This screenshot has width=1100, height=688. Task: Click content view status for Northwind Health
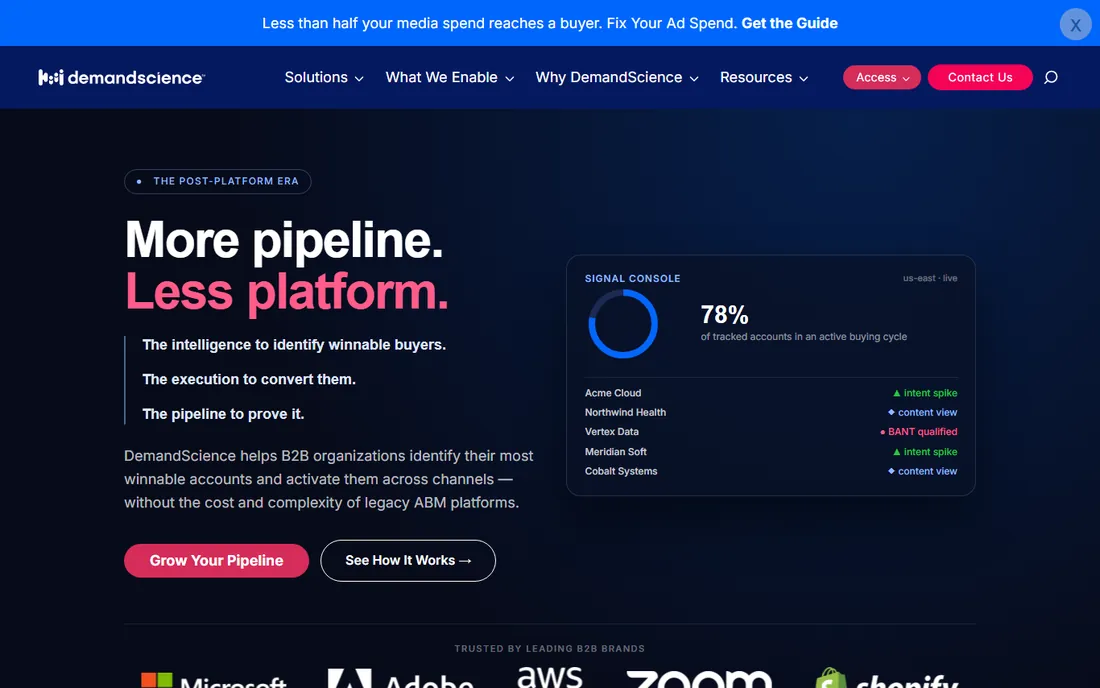(x=922, y=412)
